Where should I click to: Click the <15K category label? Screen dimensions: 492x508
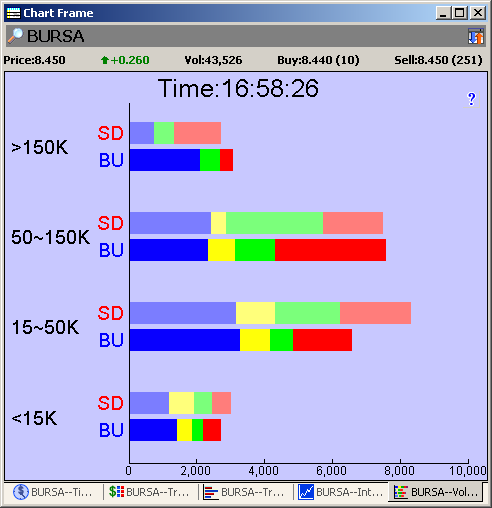click(x=34, y=418)
